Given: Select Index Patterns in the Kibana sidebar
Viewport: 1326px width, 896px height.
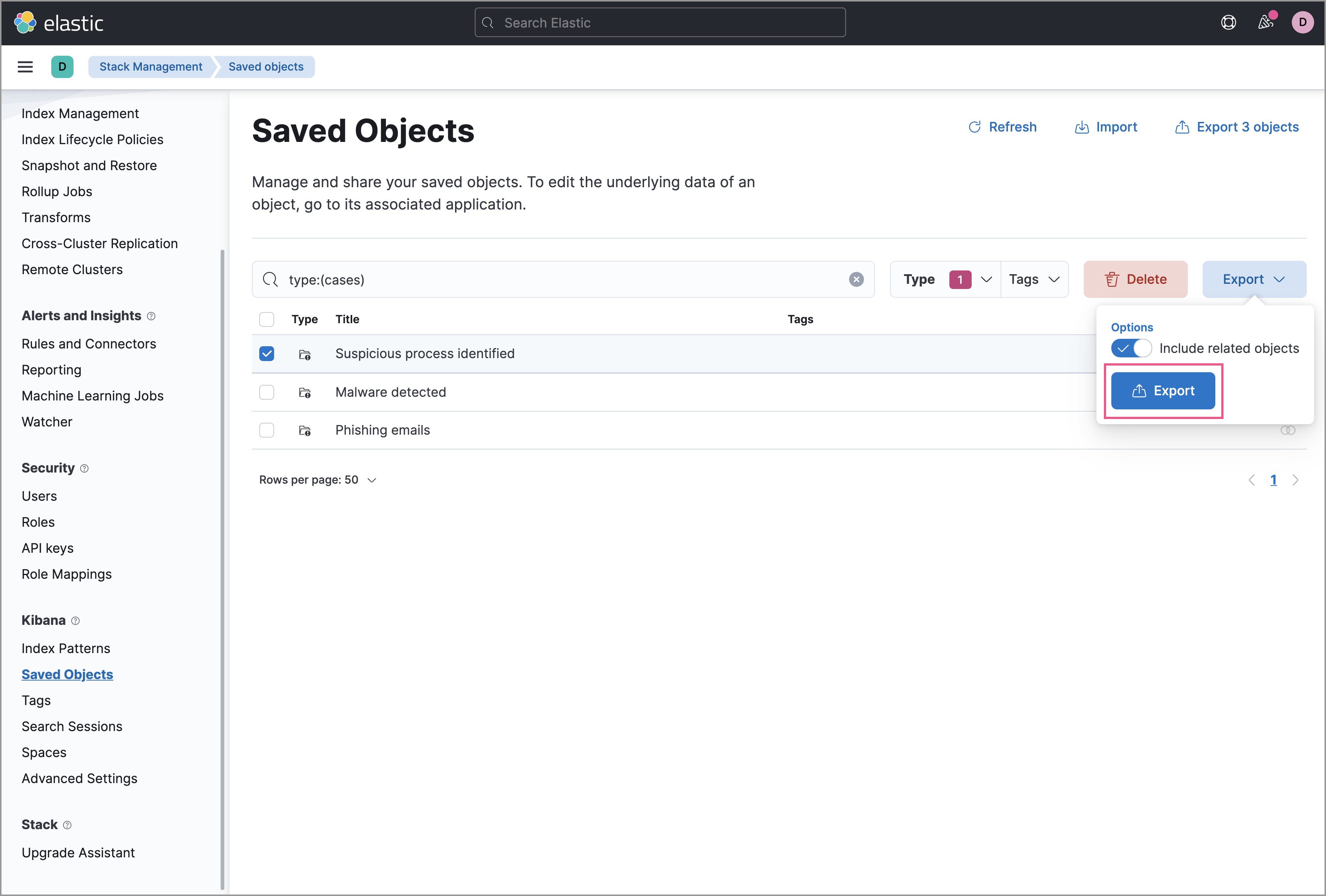Looking at the screenshot, I should tap(66, 648).
